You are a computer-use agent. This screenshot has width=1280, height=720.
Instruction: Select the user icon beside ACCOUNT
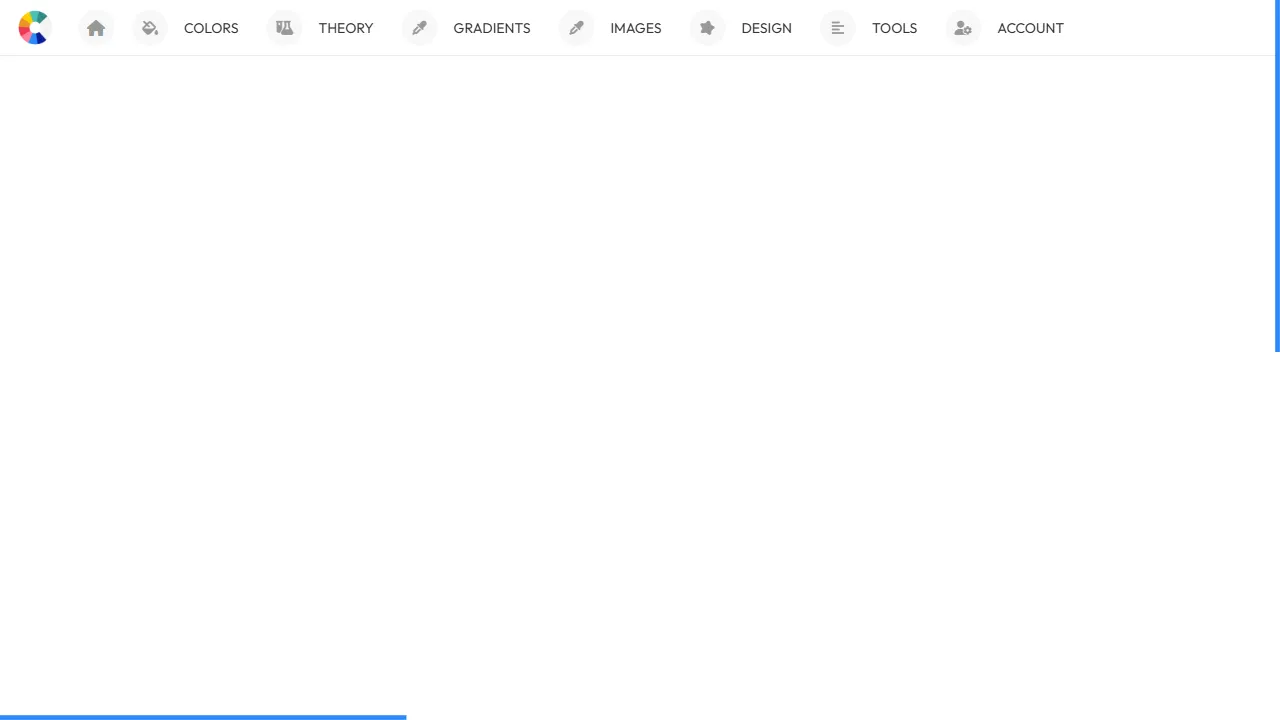tap(962, 28)
